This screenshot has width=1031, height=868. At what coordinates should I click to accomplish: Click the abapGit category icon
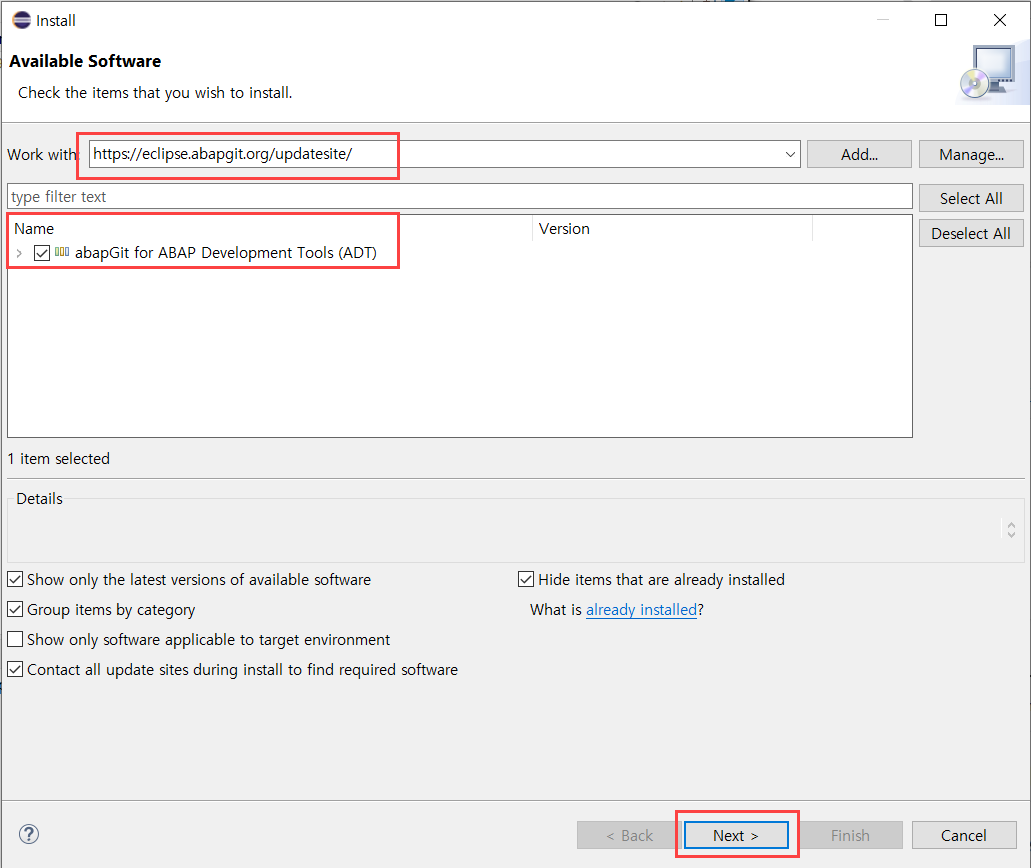[62, 252]
